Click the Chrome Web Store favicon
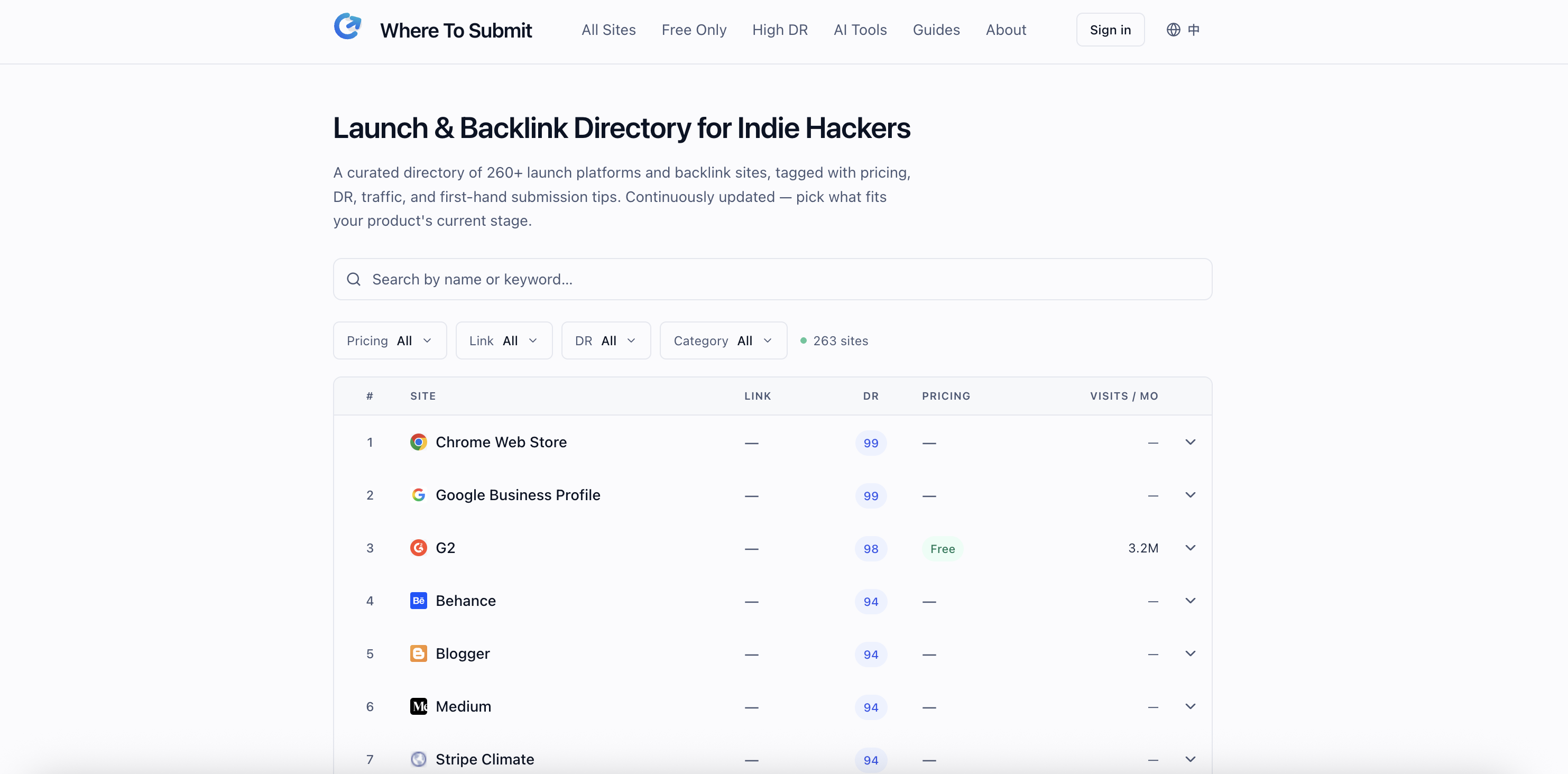Image resolution: width=1568 pixels, height=774 pixels. 418,442
